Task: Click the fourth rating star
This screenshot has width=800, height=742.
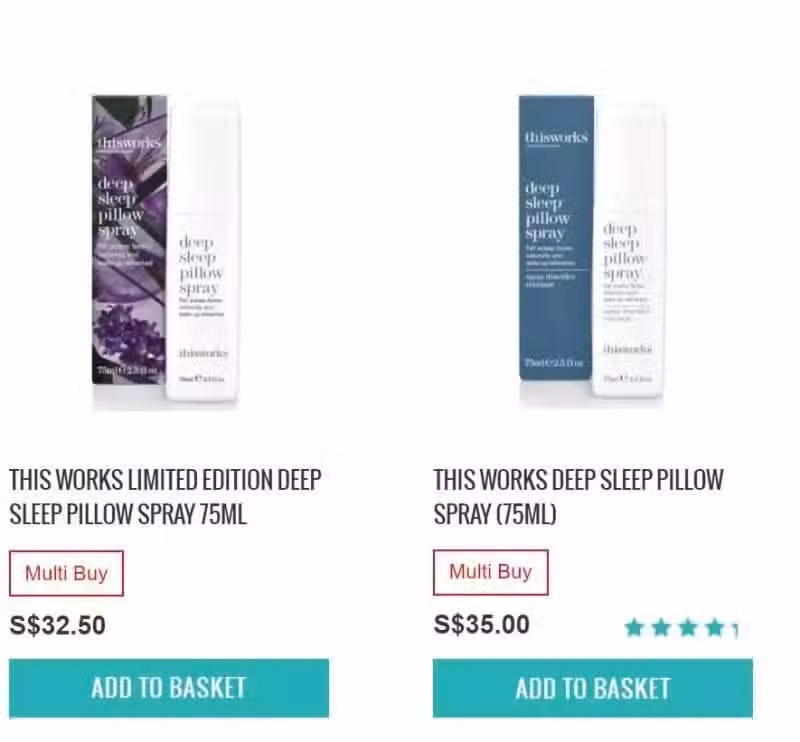Action: [x=715, y=627]
